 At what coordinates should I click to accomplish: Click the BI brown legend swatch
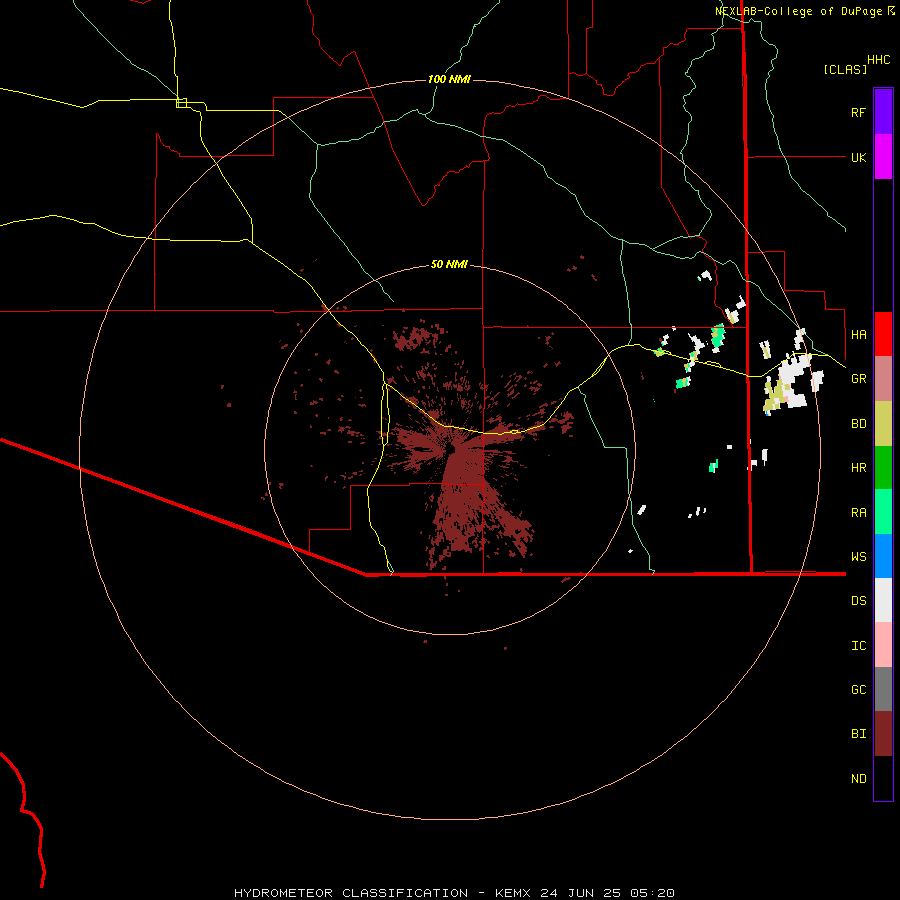click(x=883, y=734)
